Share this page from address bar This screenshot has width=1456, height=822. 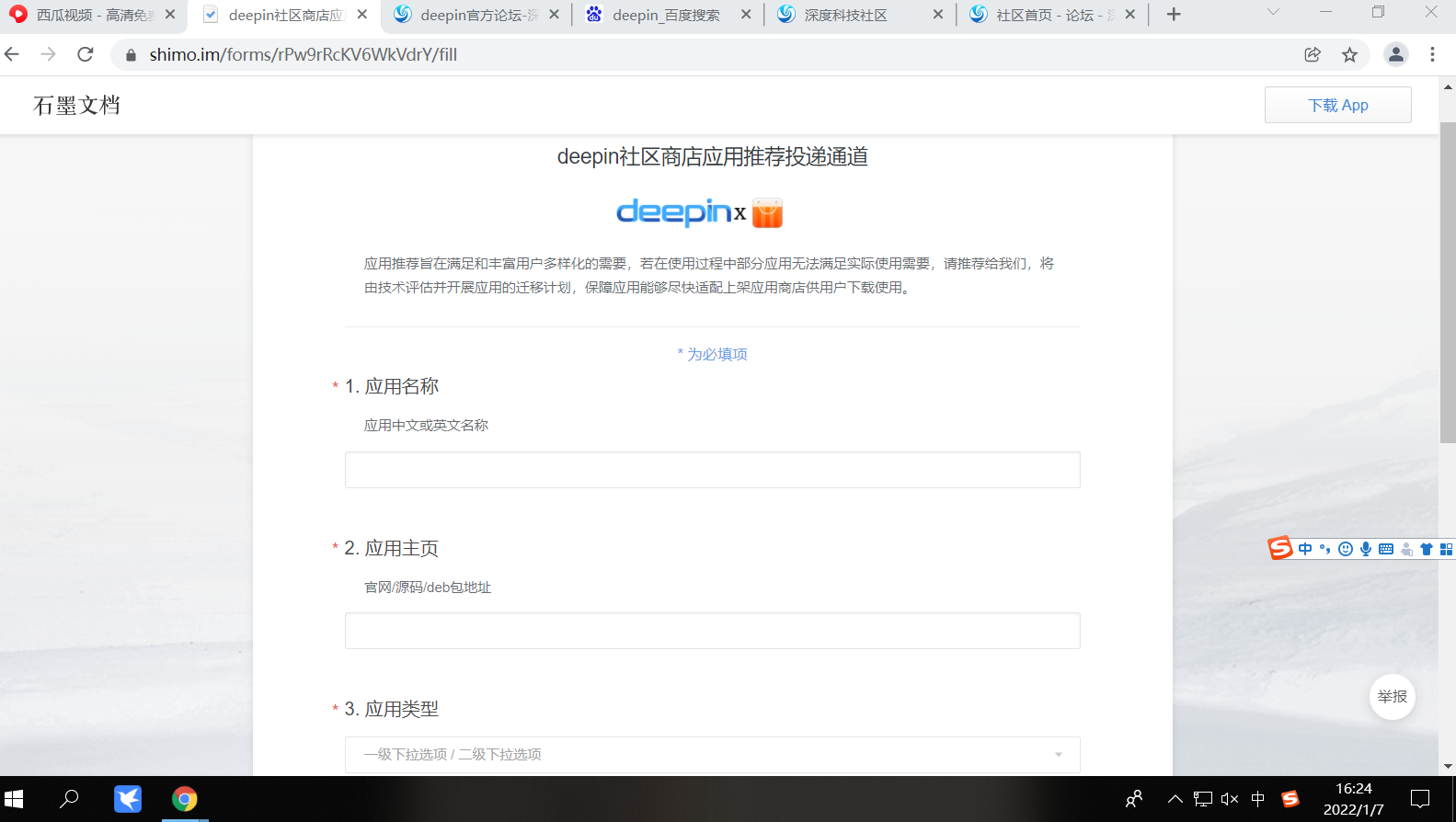(x=1313, y=54)
